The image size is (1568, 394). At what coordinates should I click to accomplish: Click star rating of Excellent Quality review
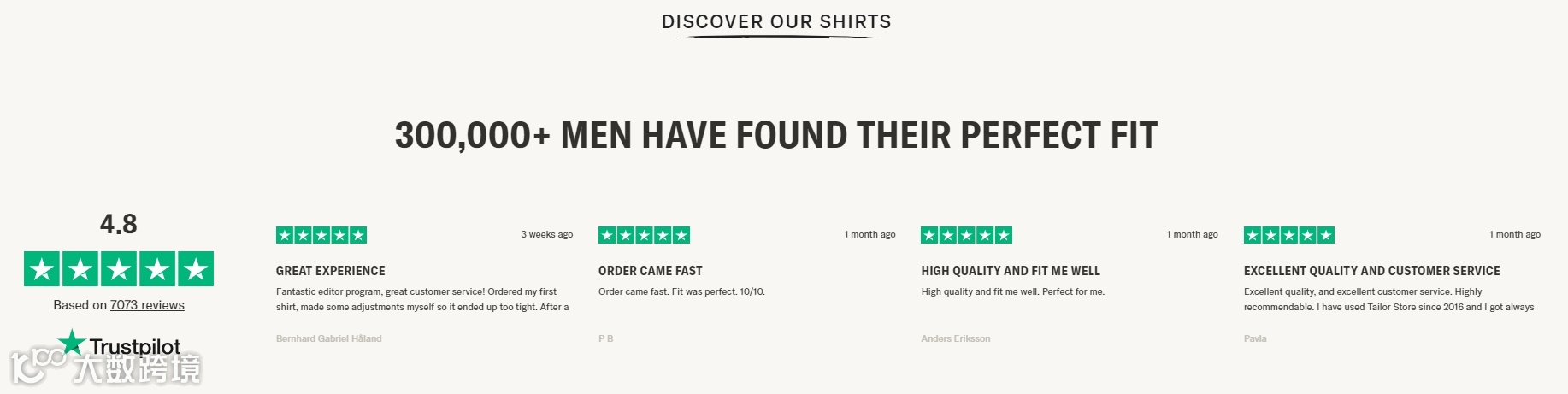click(1289, 235)
